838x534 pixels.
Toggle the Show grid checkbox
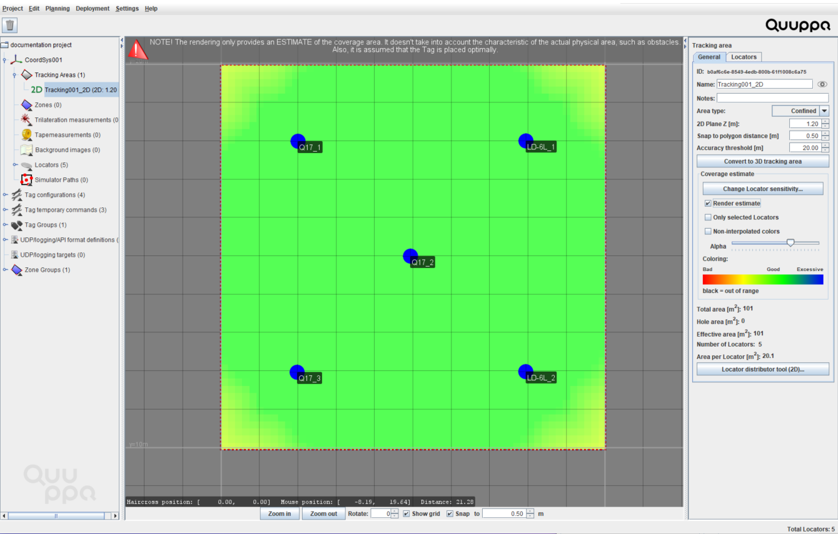click(406, 514)
